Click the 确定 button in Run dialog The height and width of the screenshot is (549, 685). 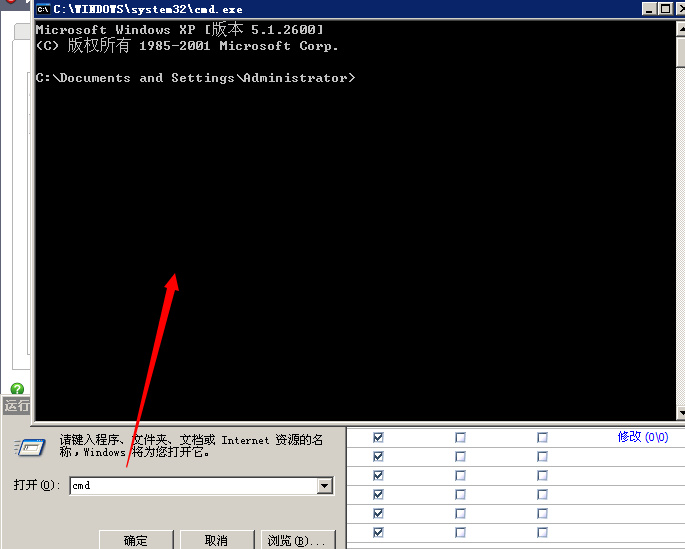pos(136,540)
